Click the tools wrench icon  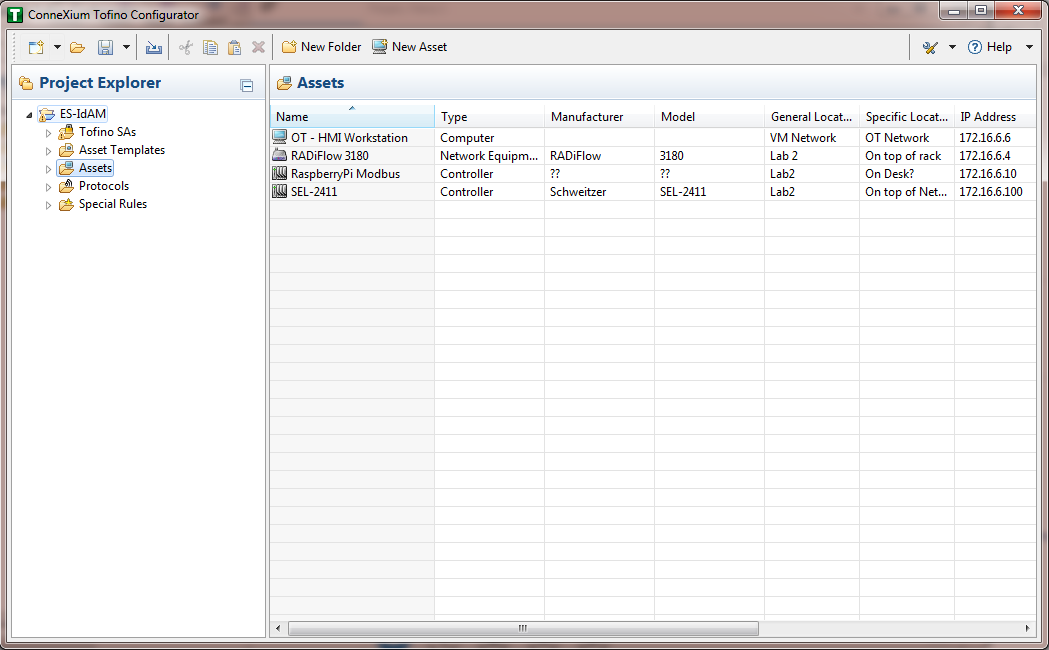coord(930,47)
